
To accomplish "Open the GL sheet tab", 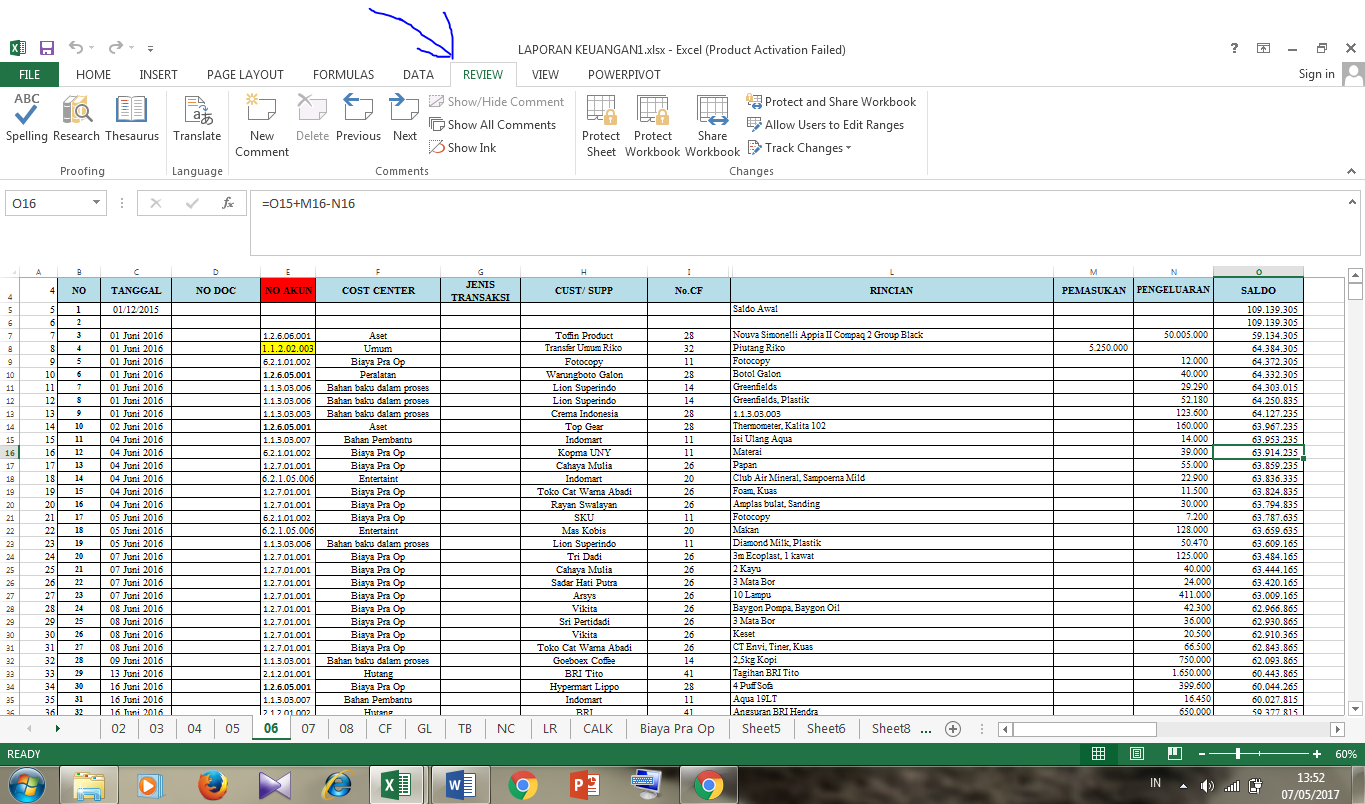I will (x=424, y=729).
